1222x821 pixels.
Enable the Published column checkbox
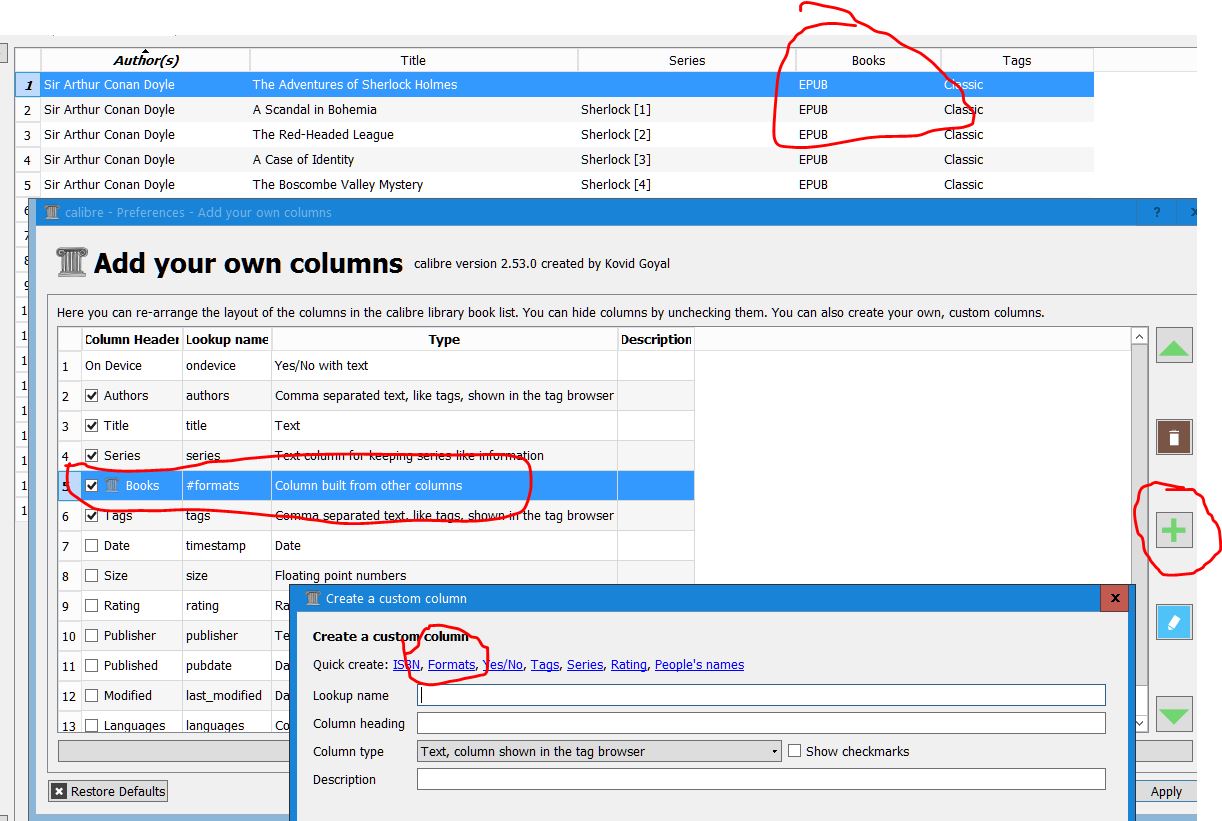pos(92,666)
